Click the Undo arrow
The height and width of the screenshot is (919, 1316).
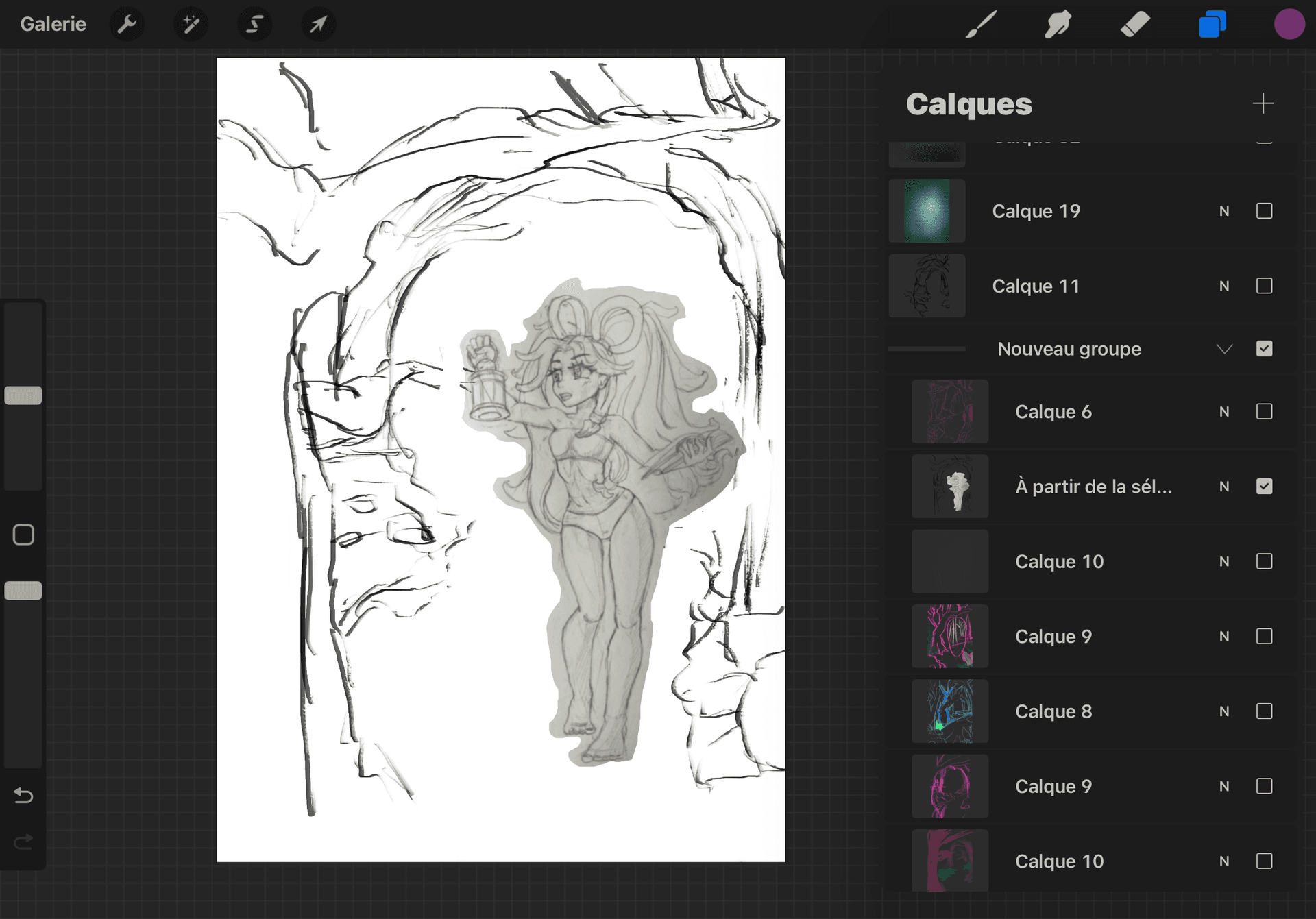(23, 795)
